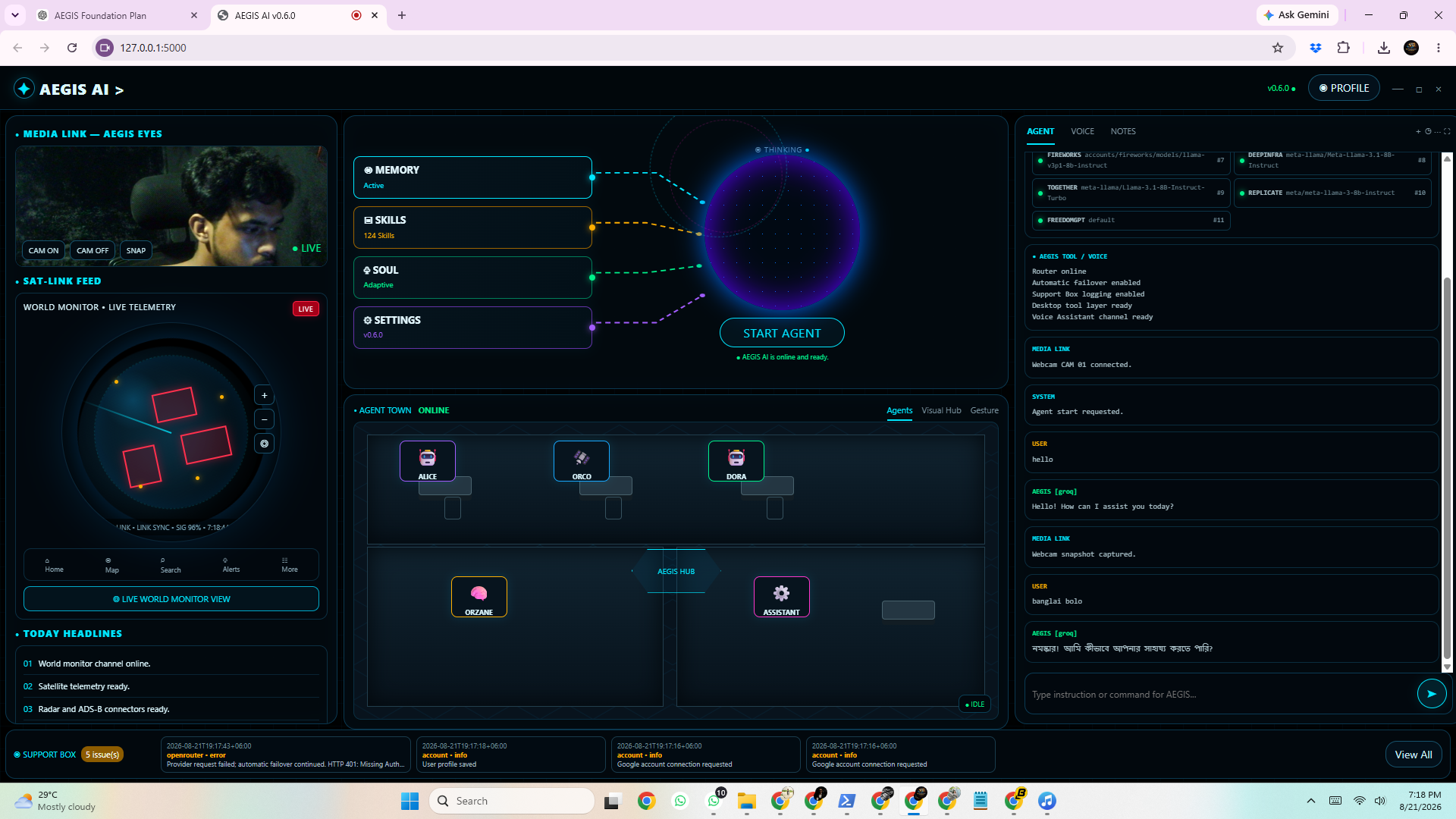Expand chat panel to fullscreen
Image resolution: width=1456 pixels, height=819 pixels.
click(1447, 132)
